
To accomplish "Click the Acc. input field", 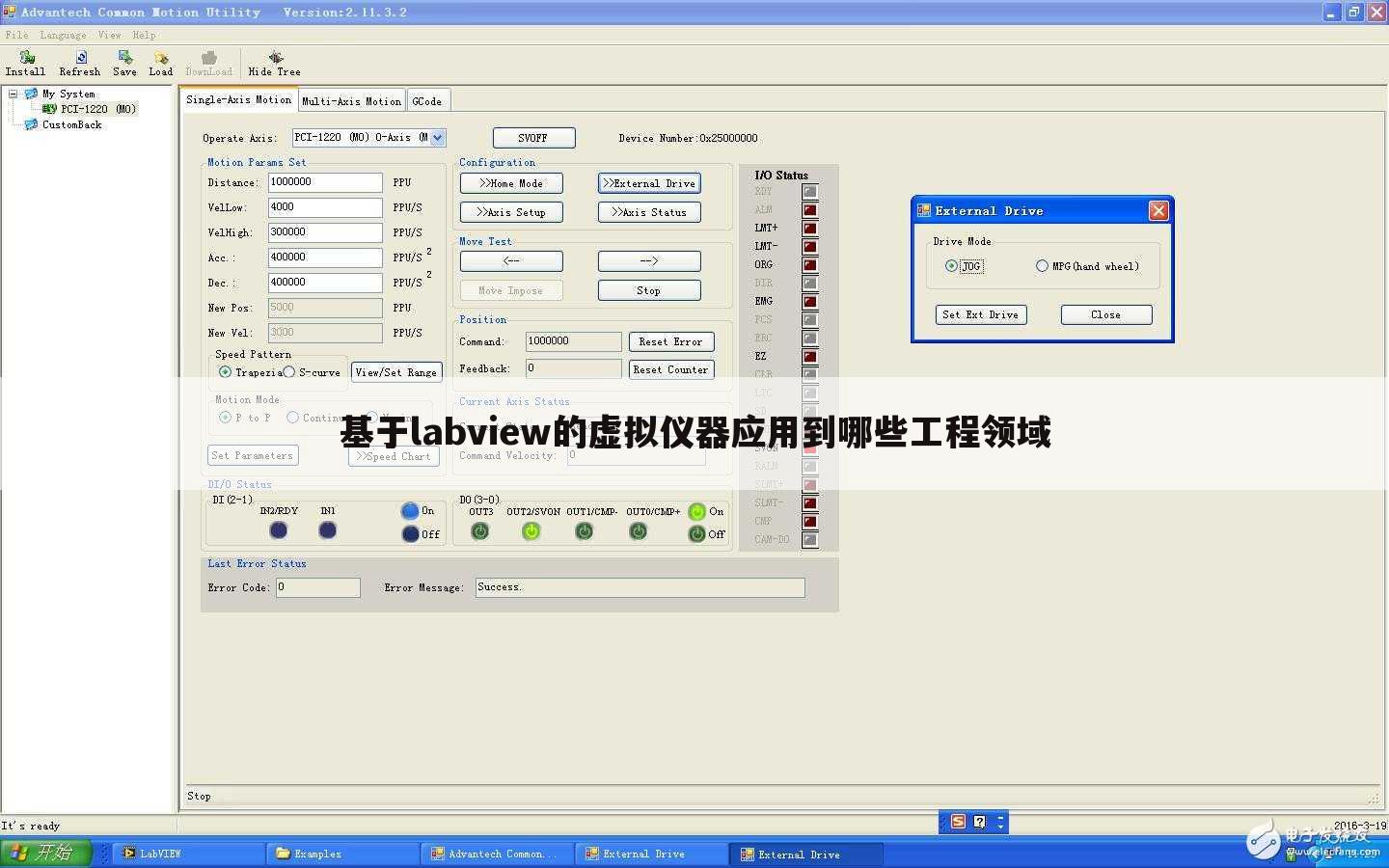I will 325,258.
